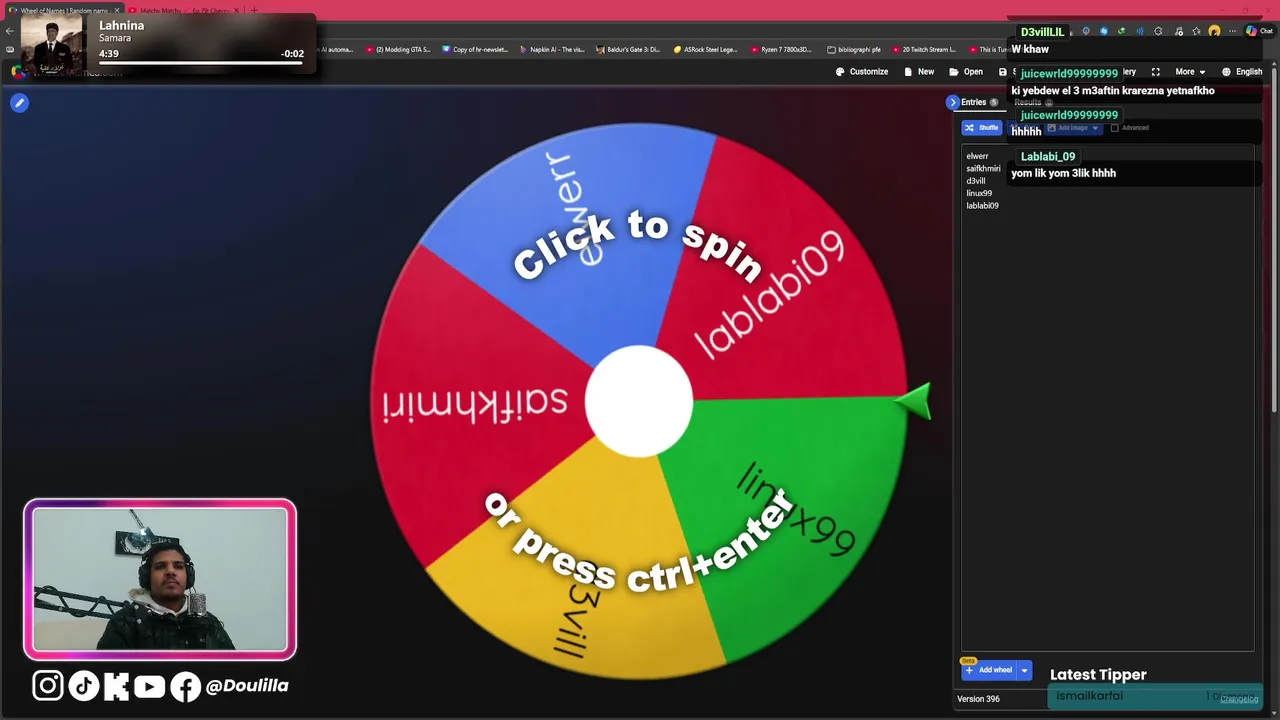Click the Chat button in browser toolbar

pyautogui.click(x=1258, y=31)
